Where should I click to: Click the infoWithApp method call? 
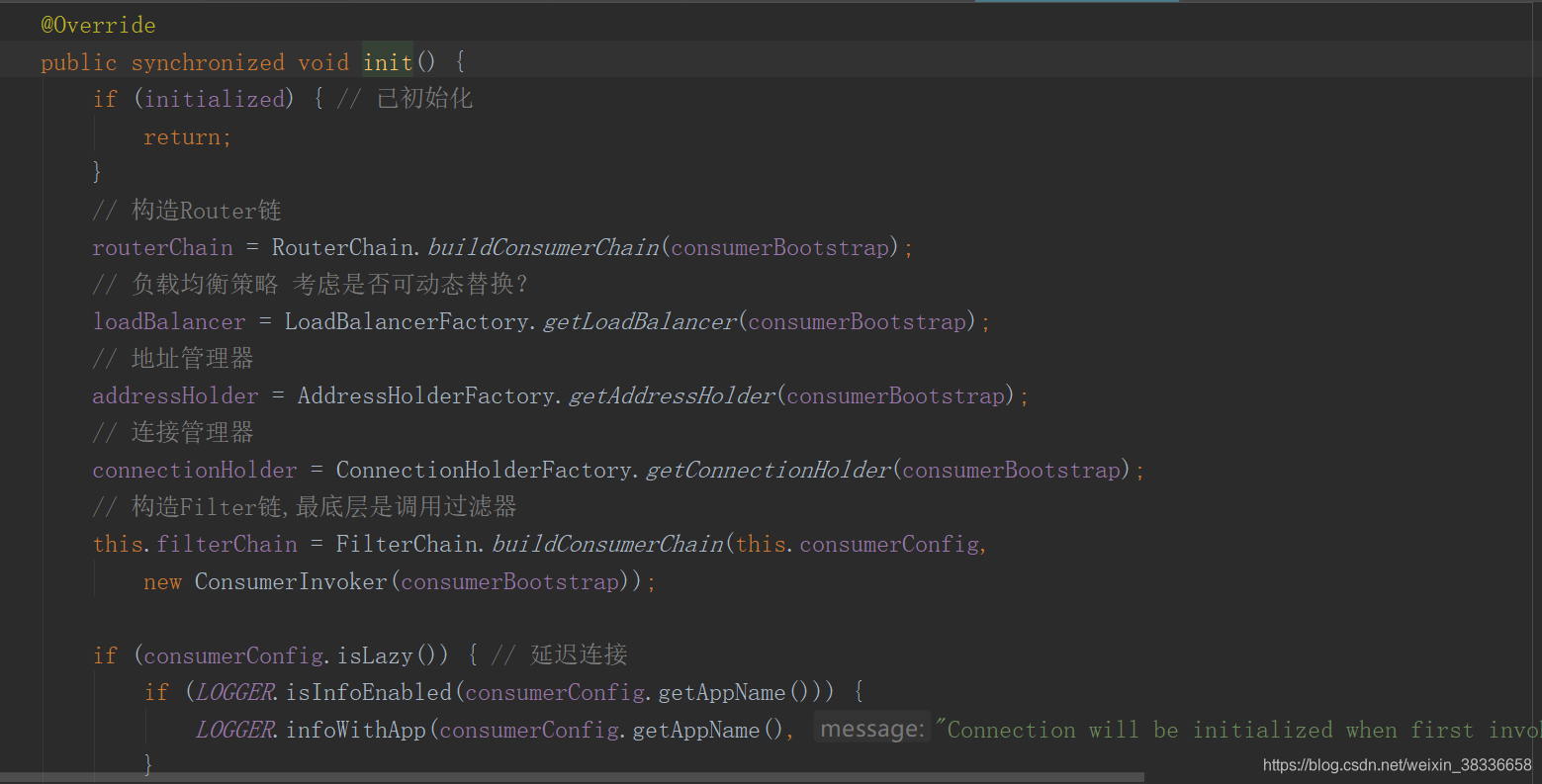(x=356, y=730)
